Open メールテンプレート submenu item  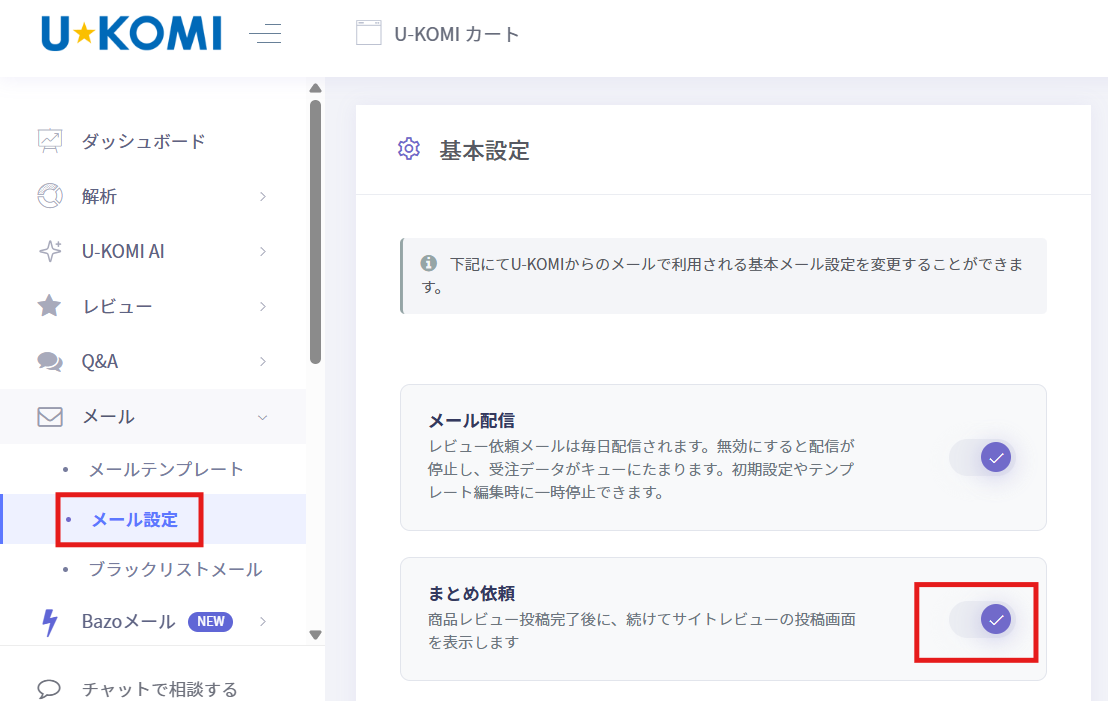point(166,469)
